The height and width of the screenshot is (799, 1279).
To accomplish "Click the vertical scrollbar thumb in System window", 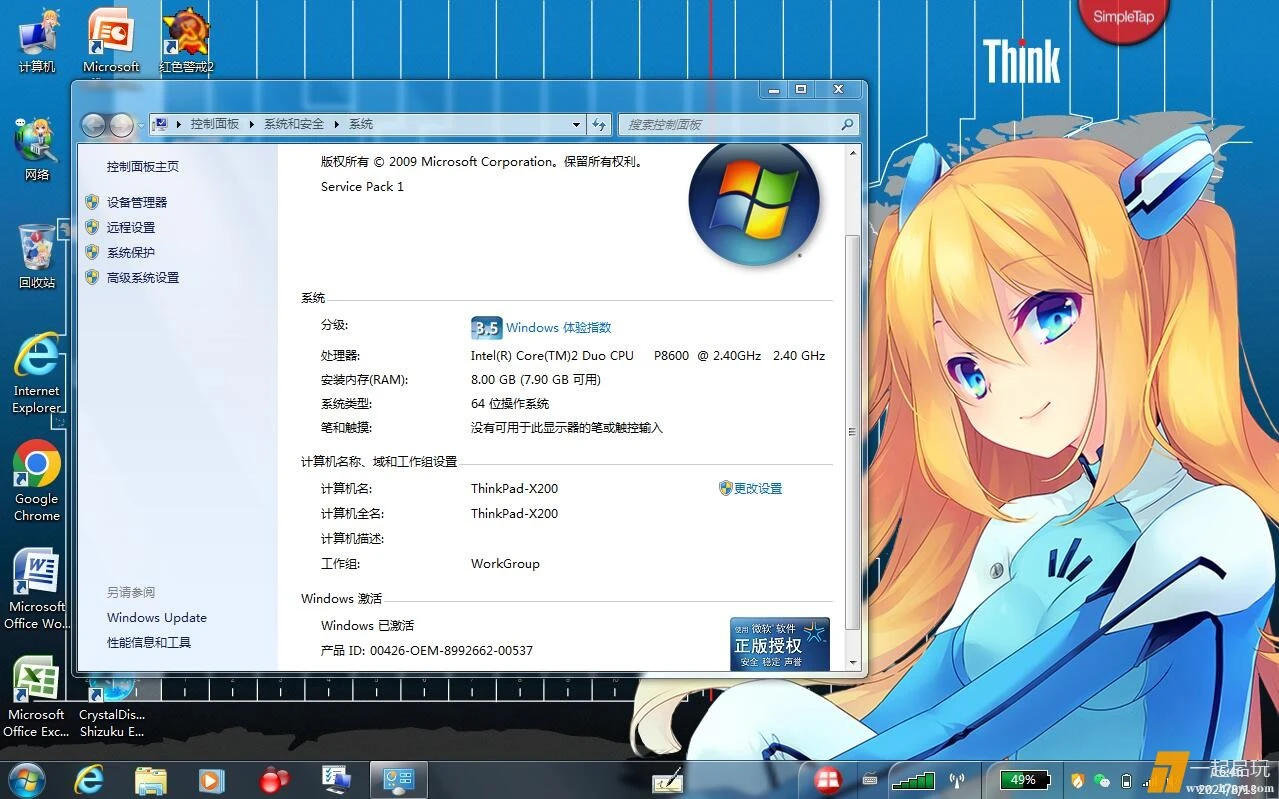I will [853, 432].
